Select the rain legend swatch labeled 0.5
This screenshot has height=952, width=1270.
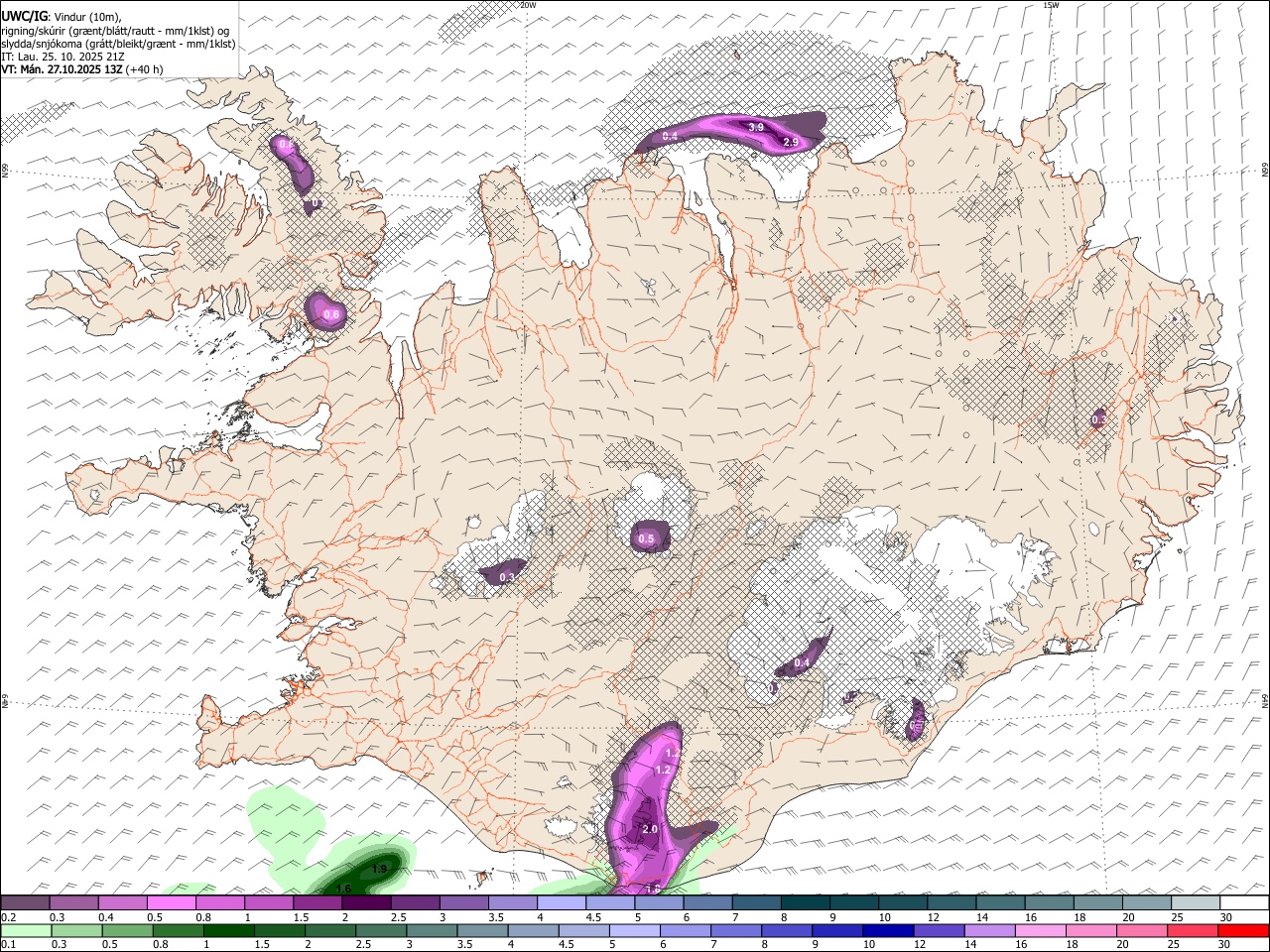127,930
